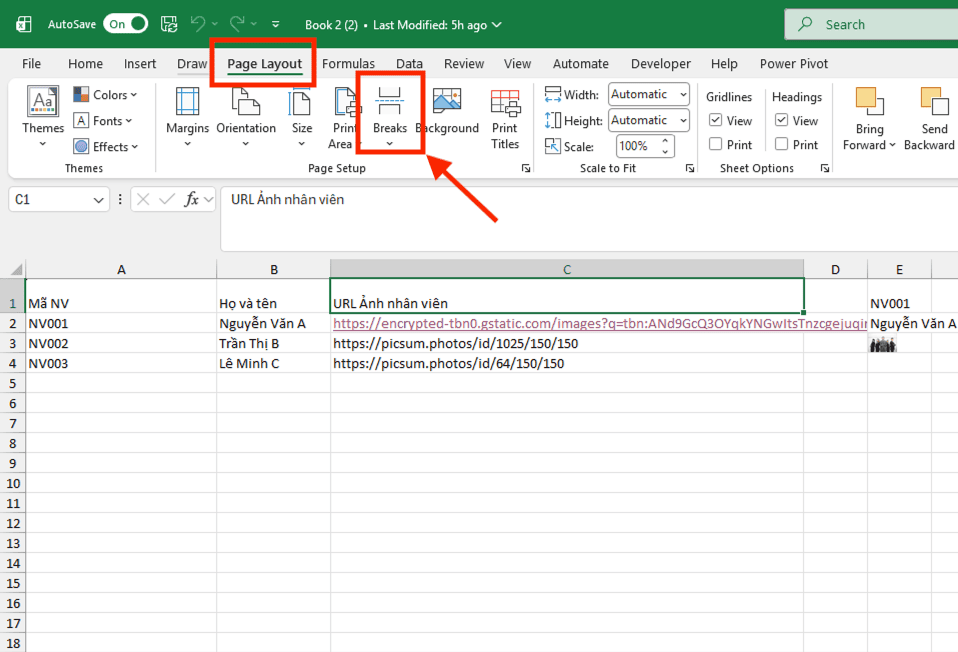Screen dimensions: 958x652
Task: Select cell containing Trần Thị B
Action: click(273, 343)
